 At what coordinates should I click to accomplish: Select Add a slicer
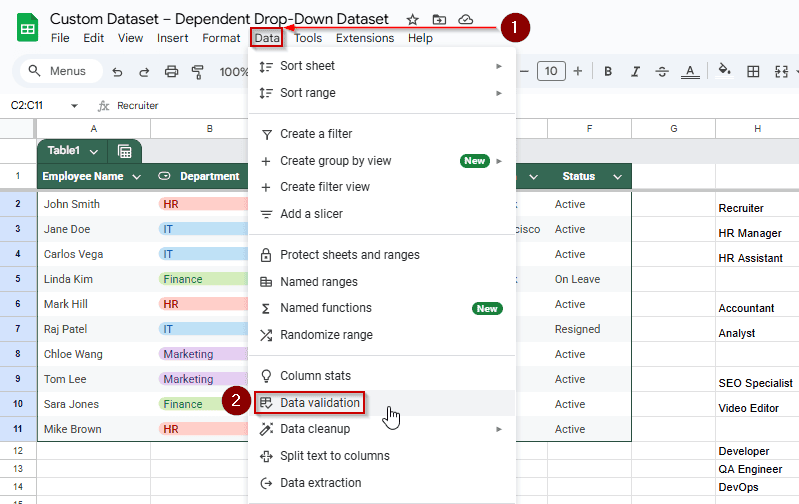382,214
